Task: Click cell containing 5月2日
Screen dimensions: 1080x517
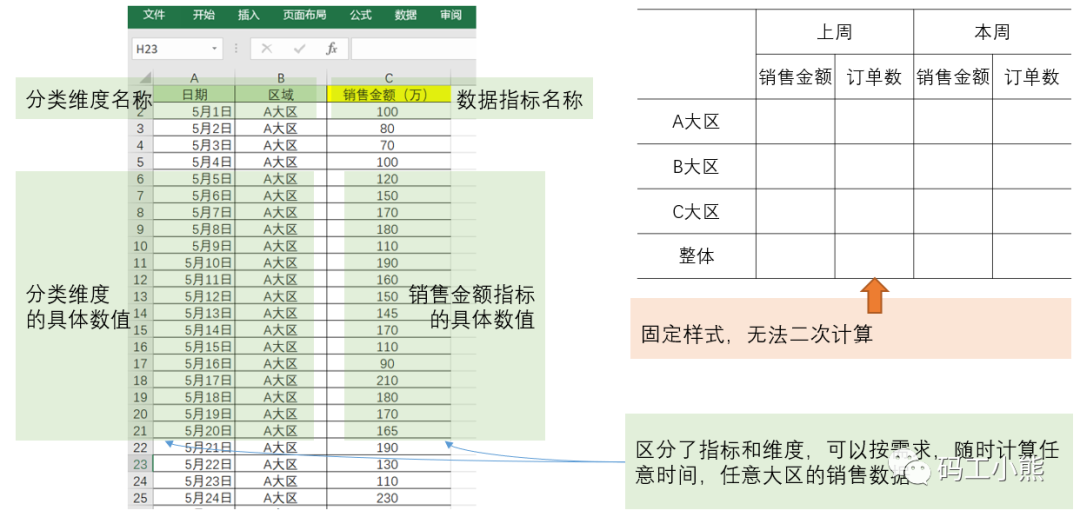Action: 194,128
